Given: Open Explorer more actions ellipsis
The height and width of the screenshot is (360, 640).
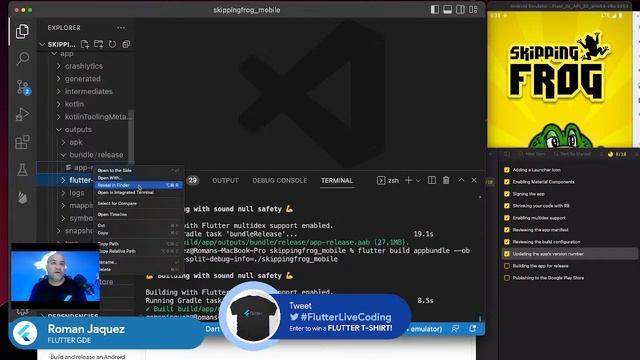Looking at the screenshot, I should [x=121, y=28].
